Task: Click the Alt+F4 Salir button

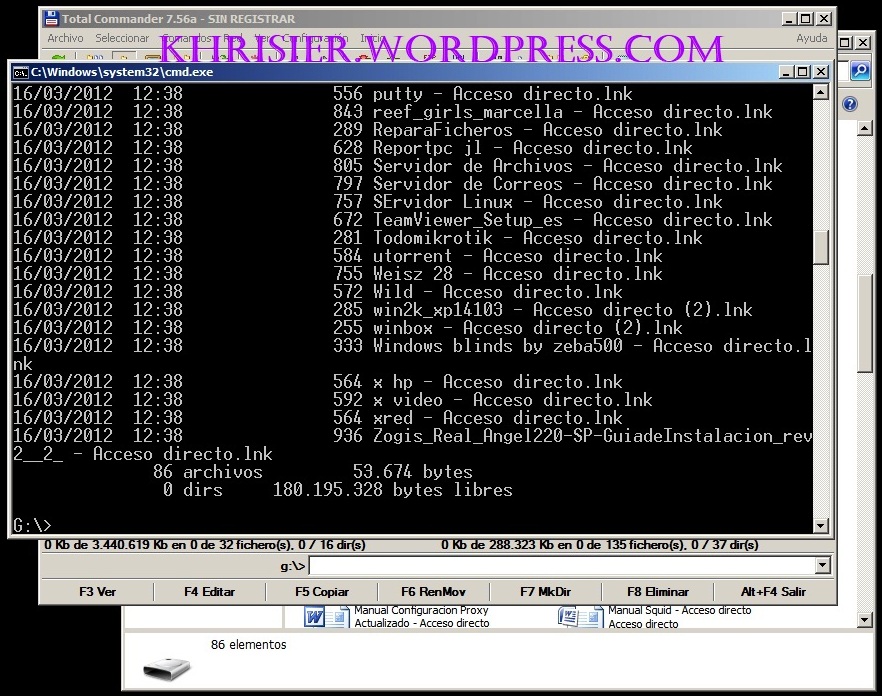Action: coord(773,592)
